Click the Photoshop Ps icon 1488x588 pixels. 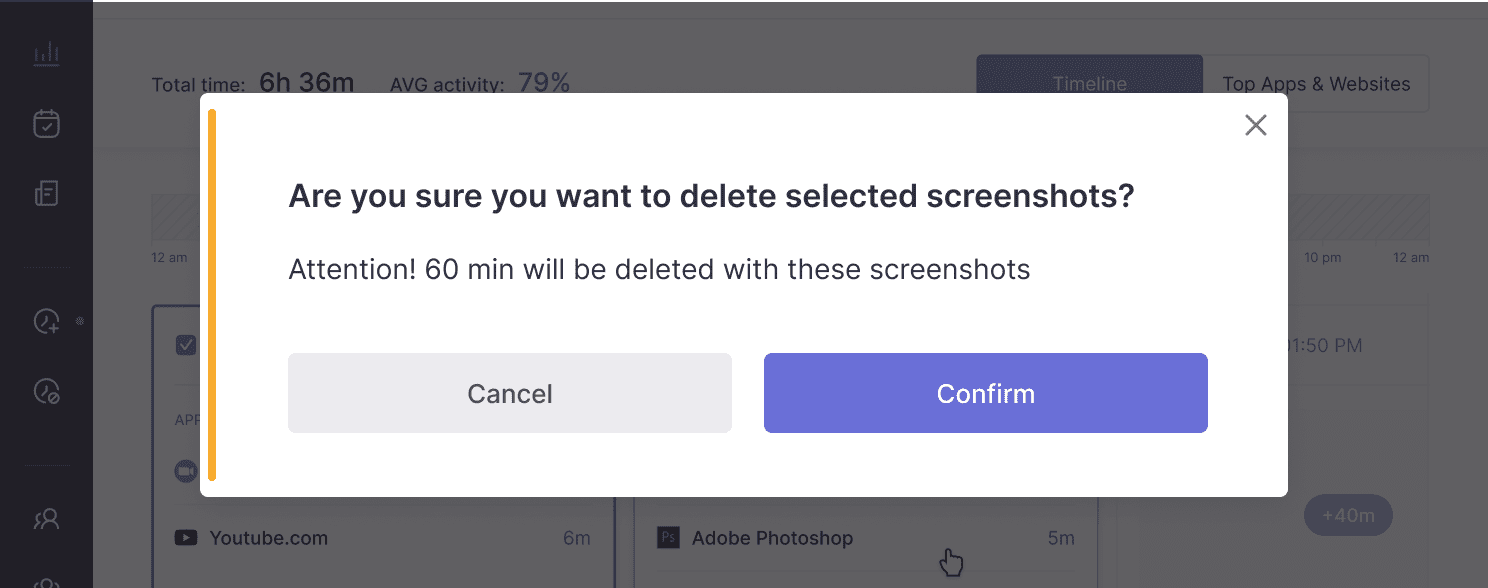[x=668, y=538]
